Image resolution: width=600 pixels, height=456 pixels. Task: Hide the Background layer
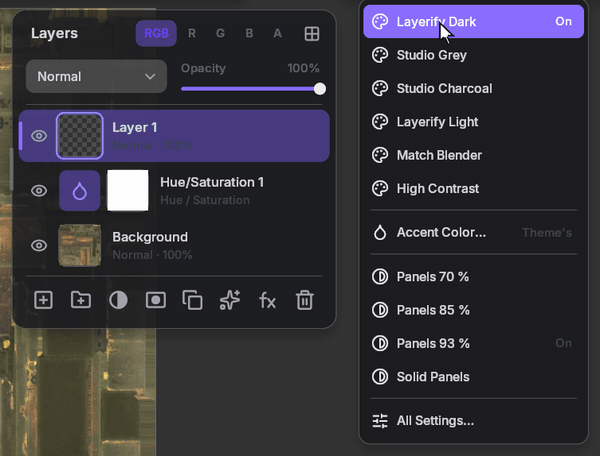tap(39, 245)
